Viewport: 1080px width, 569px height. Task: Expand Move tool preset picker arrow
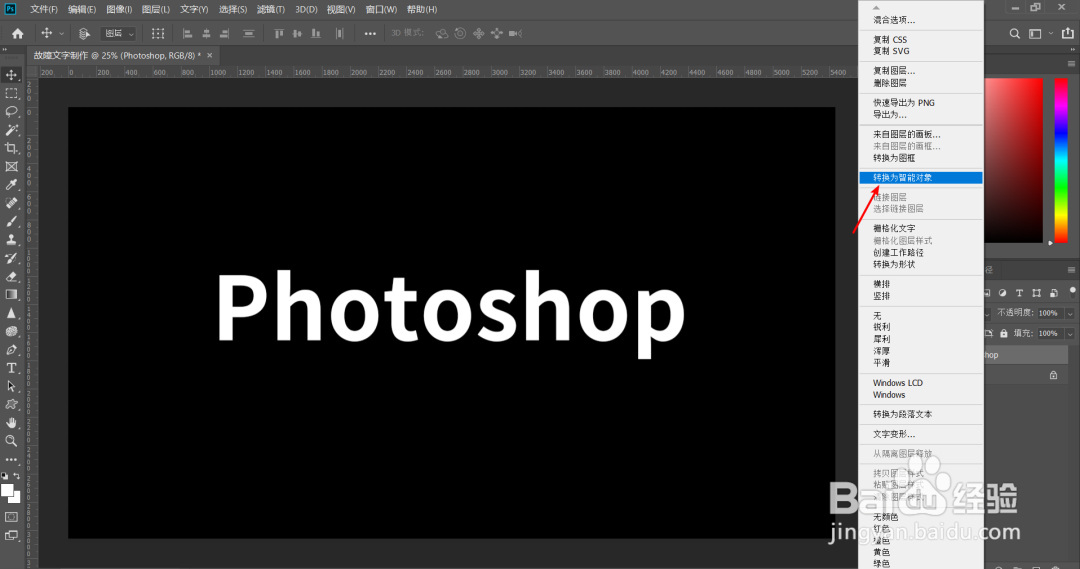pyautogui.click(x=61, y=33)
